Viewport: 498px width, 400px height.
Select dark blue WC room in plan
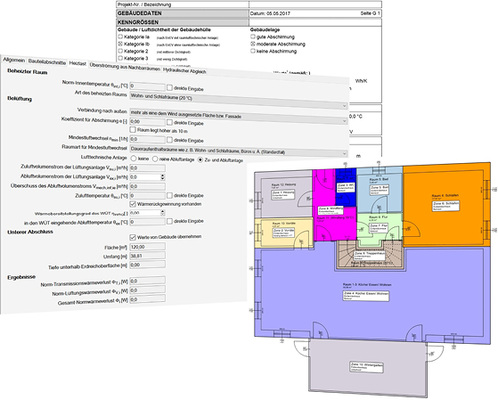(x=346, y=187)
